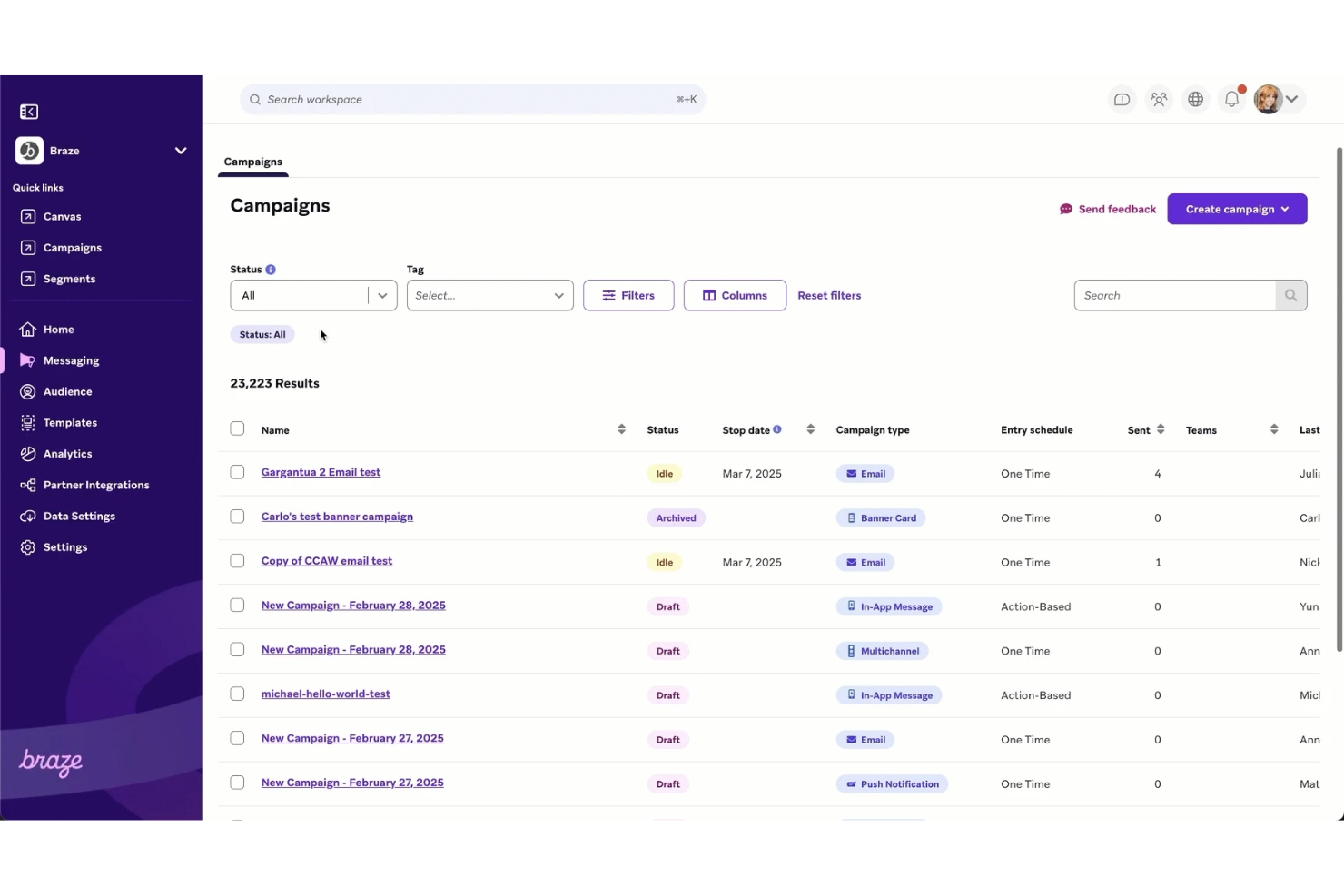The image size is (1344, 896).
Task: Select the checkbox for Gargantua 2 Email test
Action: click(x=237, y=472)
